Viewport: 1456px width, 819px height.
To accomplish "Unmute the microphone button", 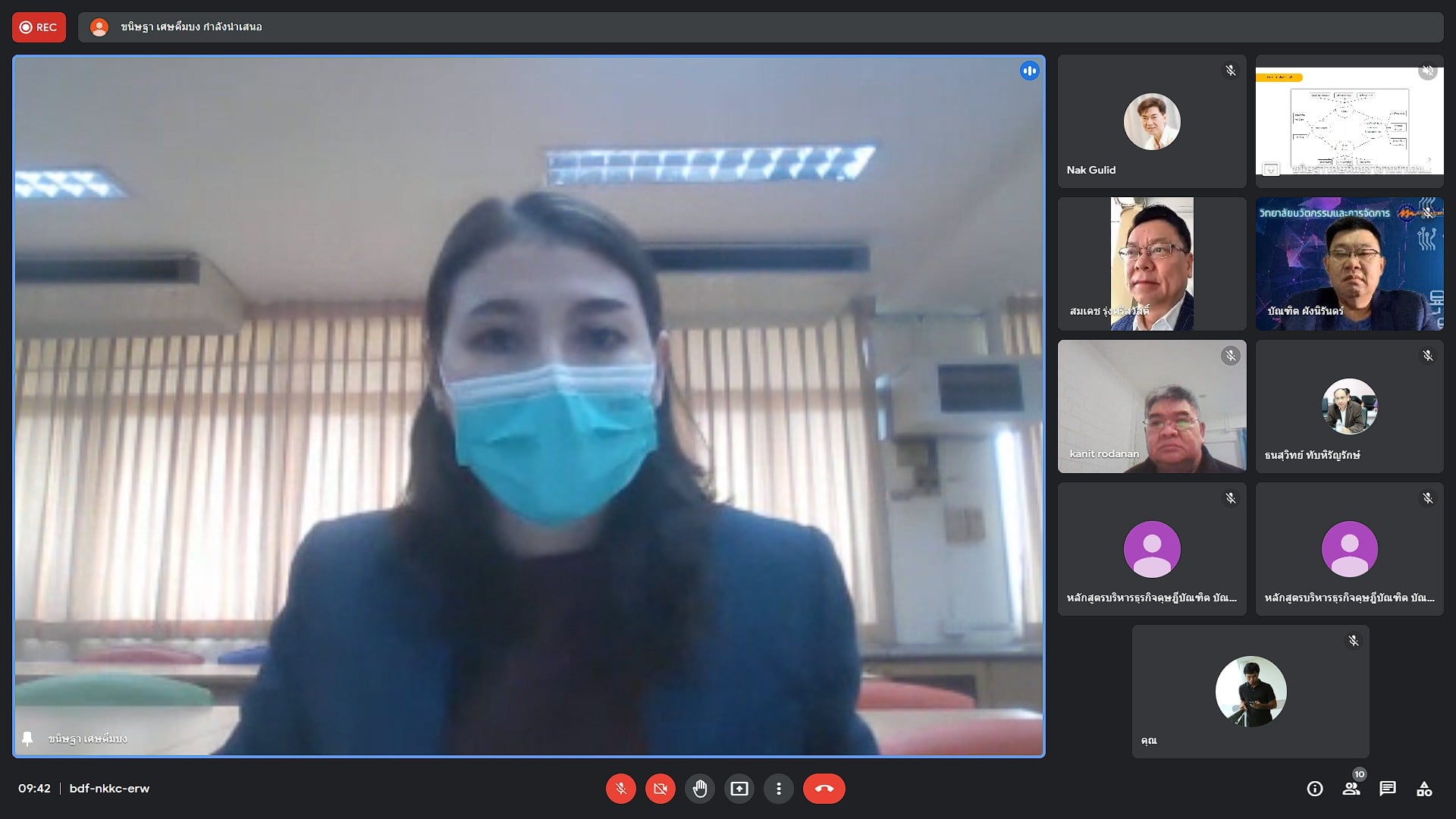I will tap(620, 789).
